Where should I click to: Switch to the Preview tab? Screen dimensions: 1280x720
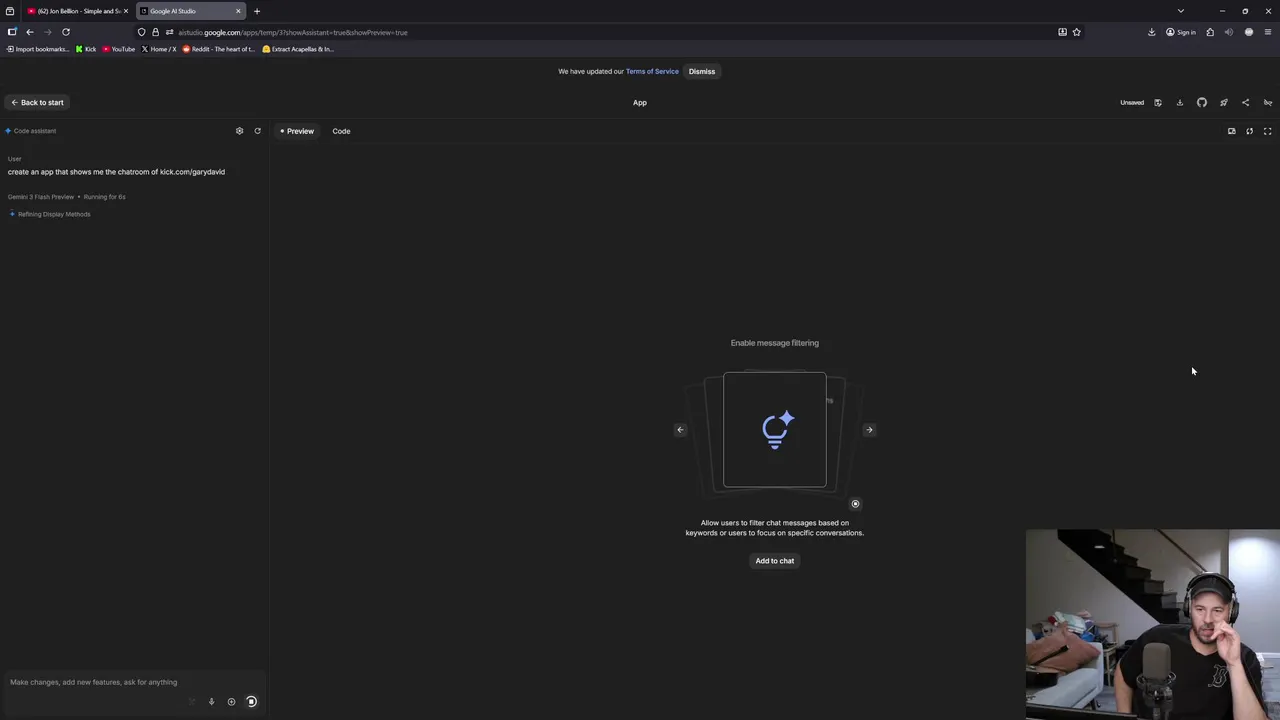click(x=297, y=131)
